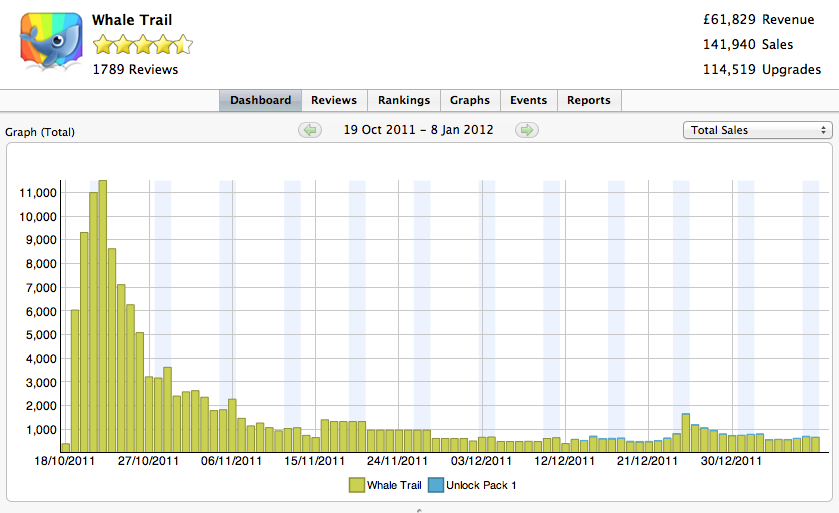Click the '10,000' y-axis label
Screen dimensions: 839x513
pos(38,217)
